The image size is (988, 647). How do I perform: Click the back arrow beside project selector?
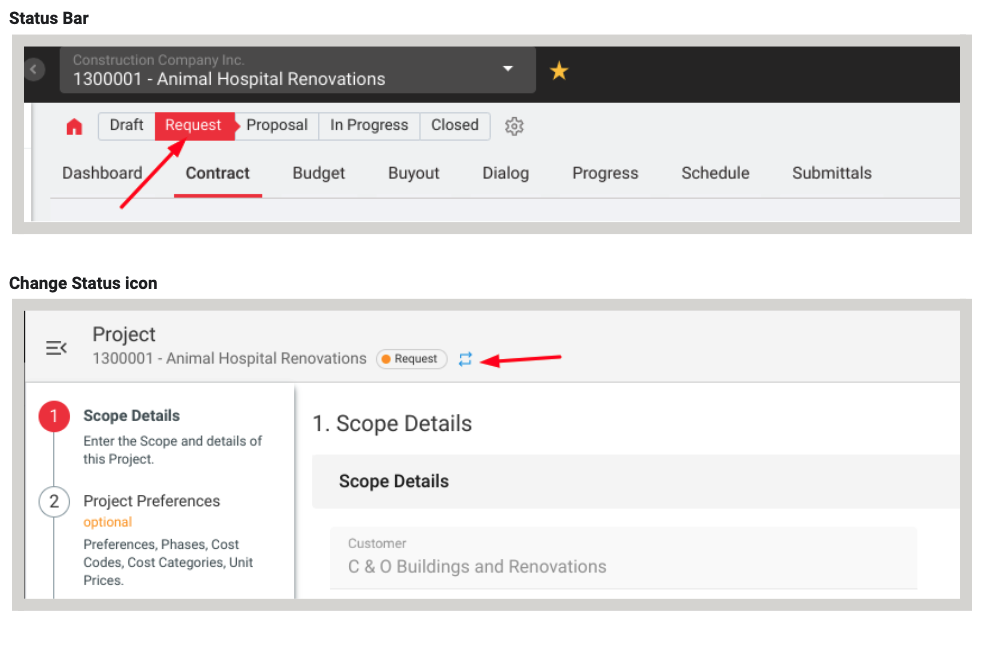pyautogui.click(x=34, y=69)
